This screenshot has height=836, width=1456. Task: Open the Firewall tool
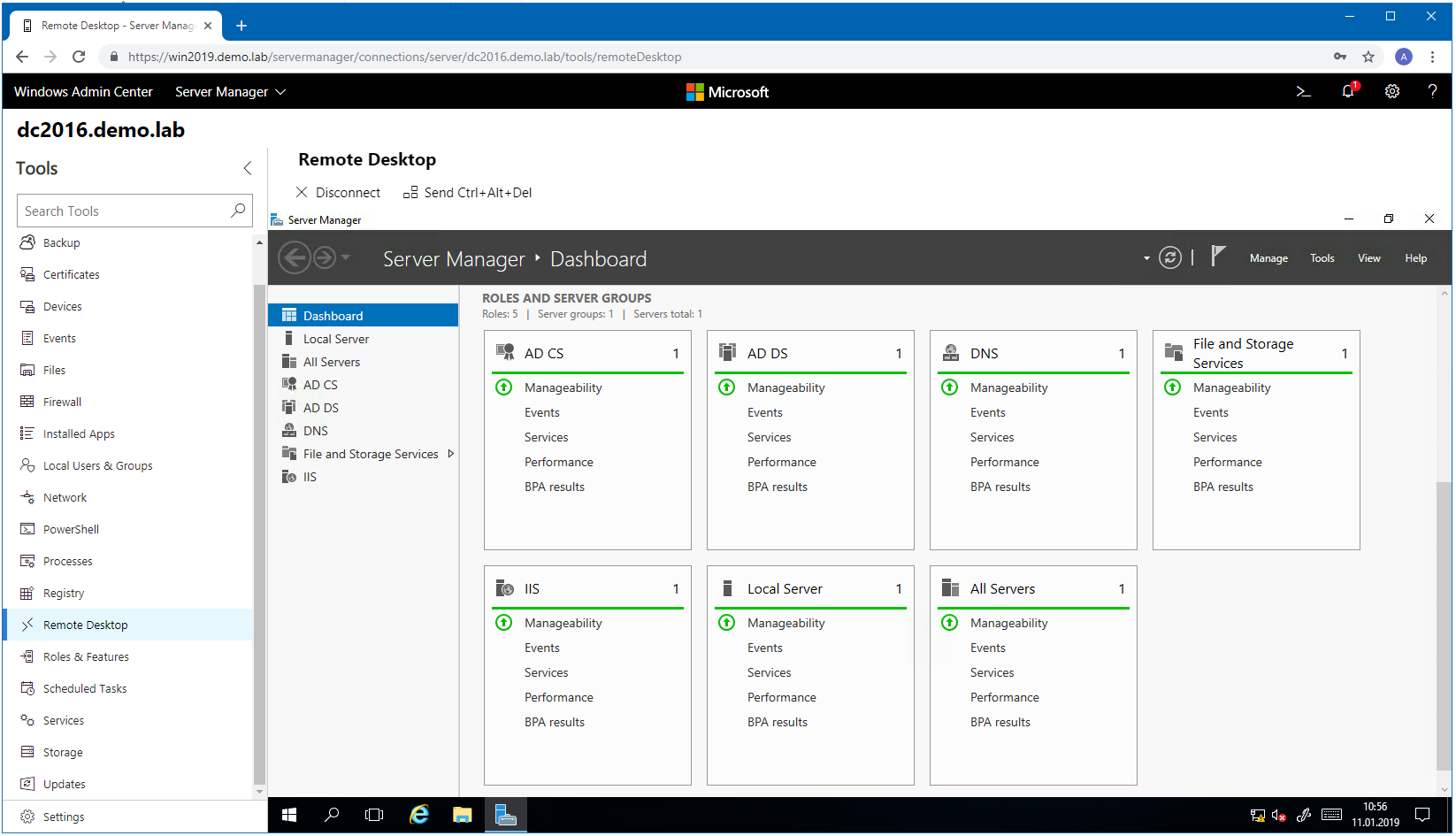[x=62, y=401]
